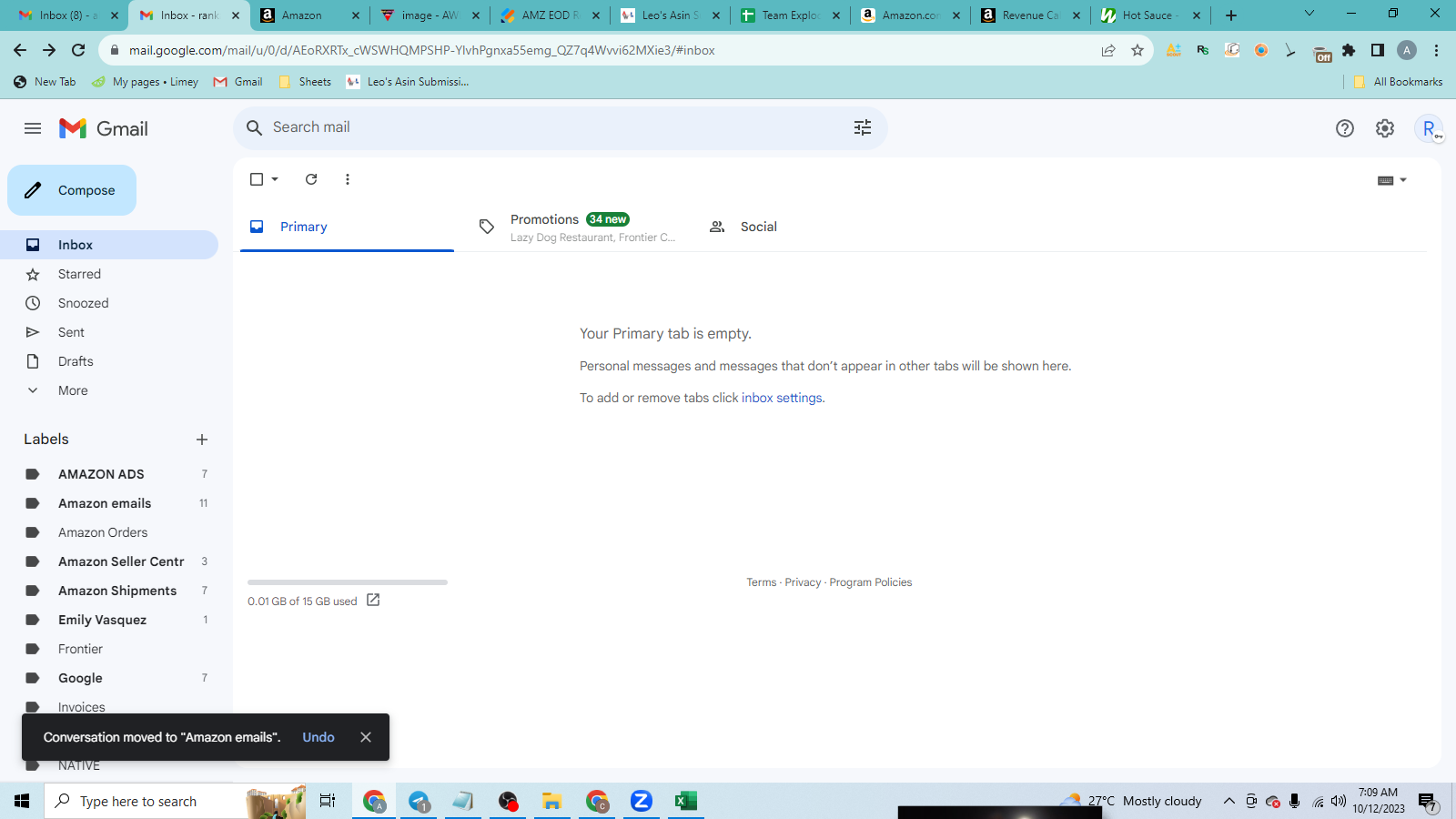Bookmark this page with the star icon

pyautogui.click(x=1137, y=50)
